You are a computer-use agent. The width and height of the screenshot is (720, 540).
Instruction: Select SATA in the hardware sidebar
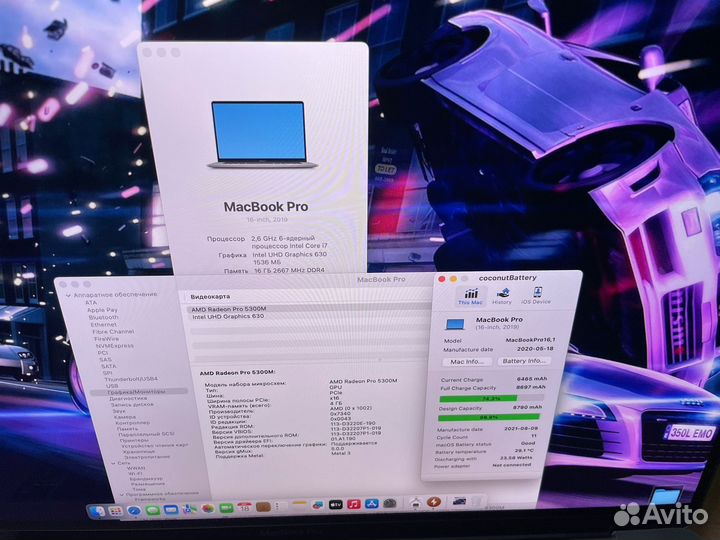108,366
